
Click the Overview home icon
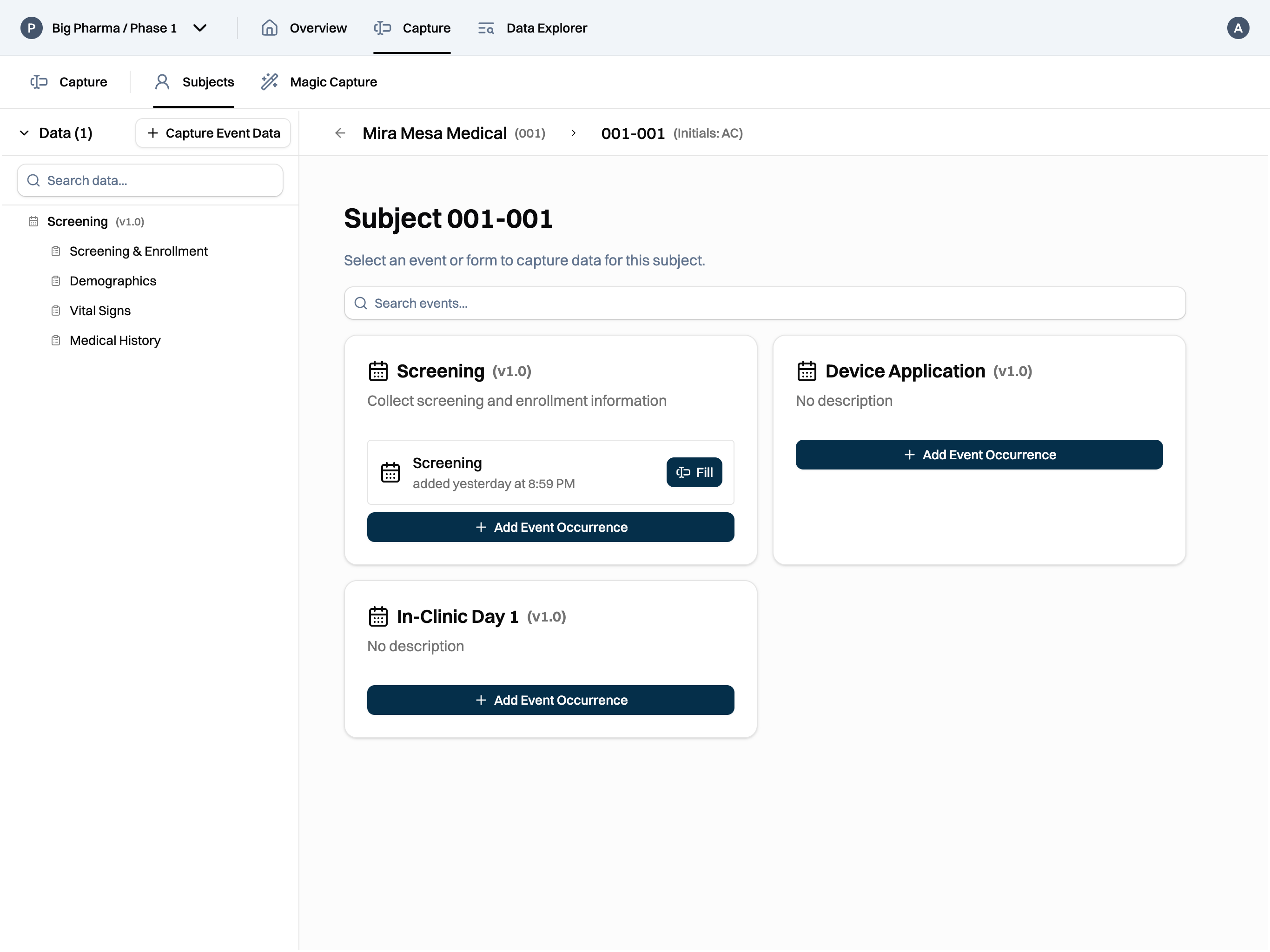(269, 28)
